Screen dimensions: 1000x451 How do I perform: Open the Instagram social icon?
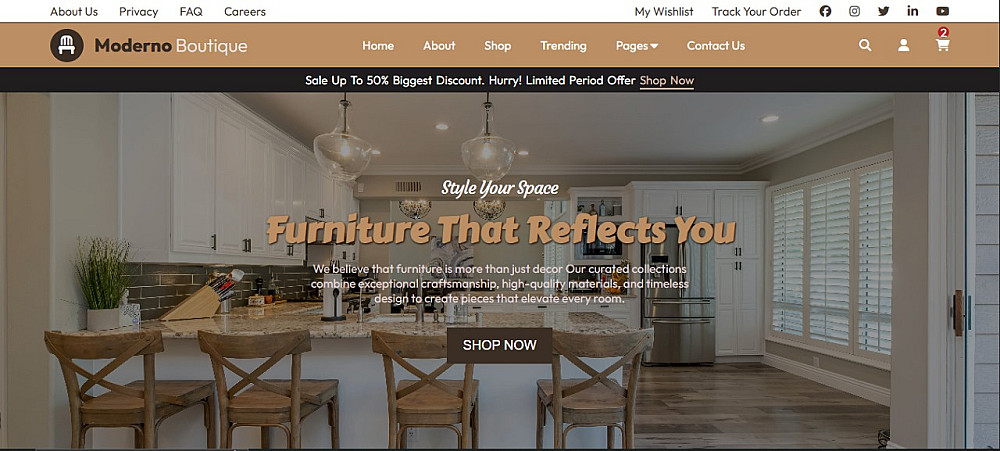coord(855,11)
